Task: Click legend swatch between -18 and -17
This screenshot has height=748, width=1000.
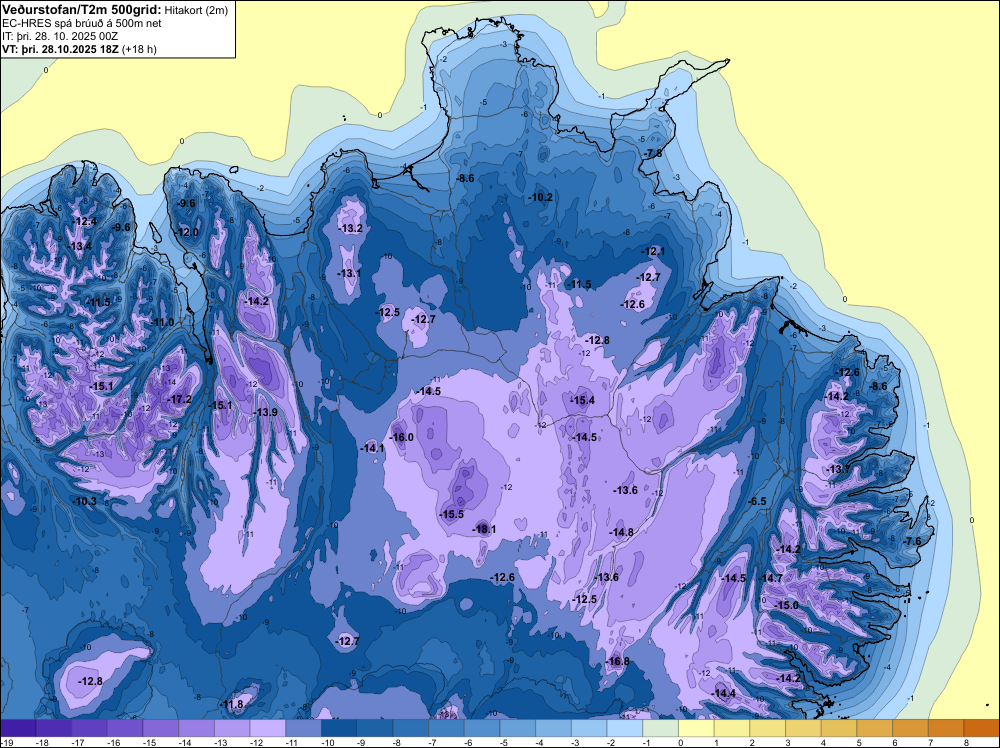Action: pos(54,726)
